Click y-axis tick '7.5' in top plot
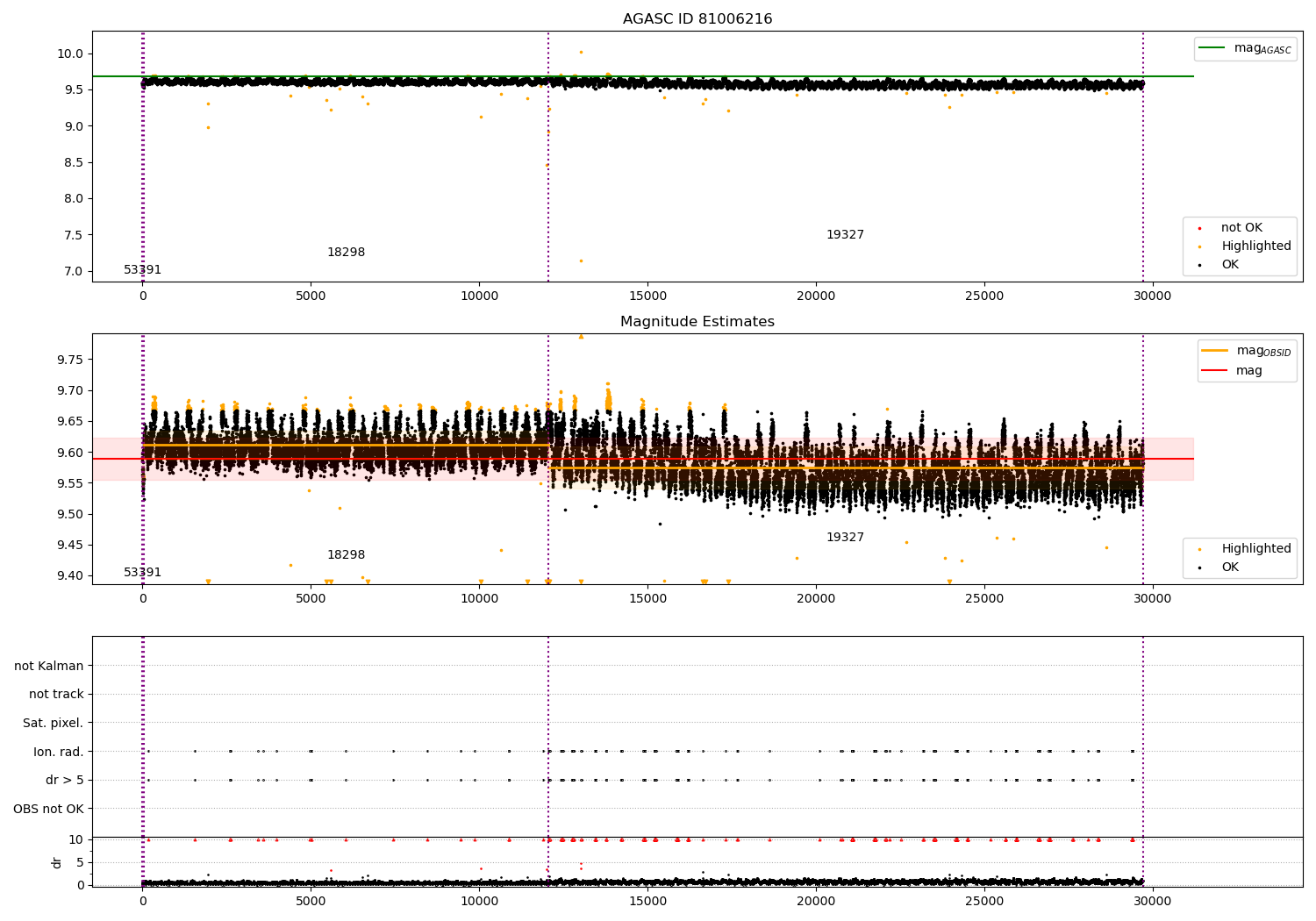The width and height of the screenshot is (1316, 921). click(74, 235)
